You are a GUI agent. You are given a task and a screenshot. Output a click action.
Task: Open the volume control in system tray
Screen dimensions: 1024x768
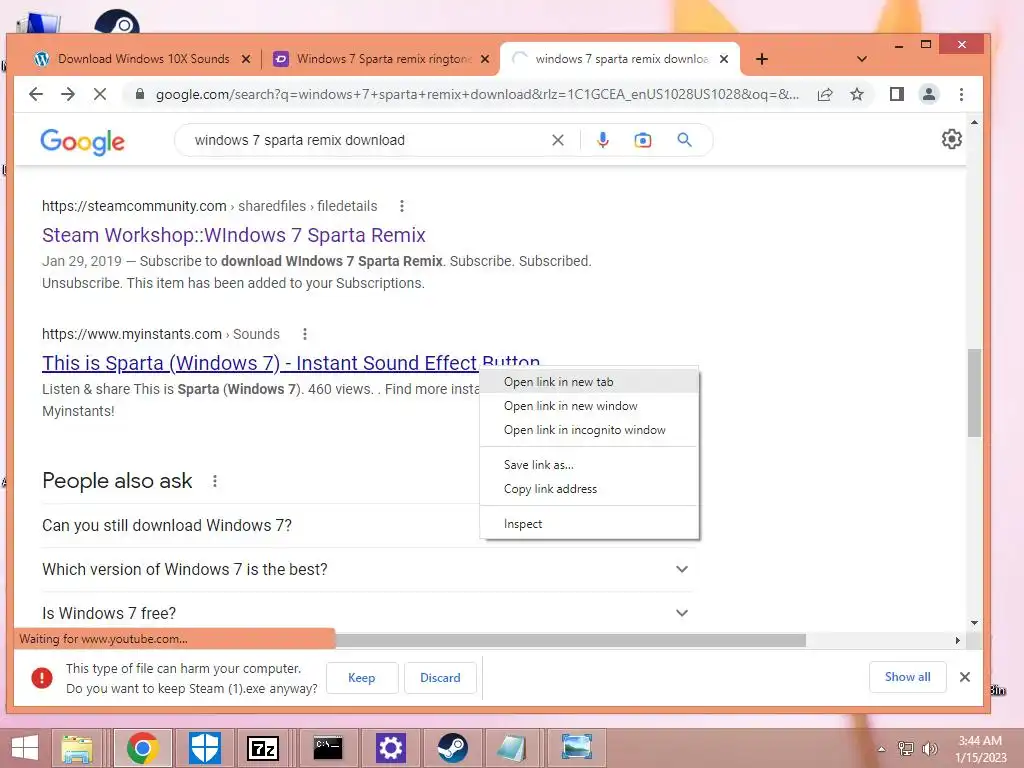(x=930, y=749)
